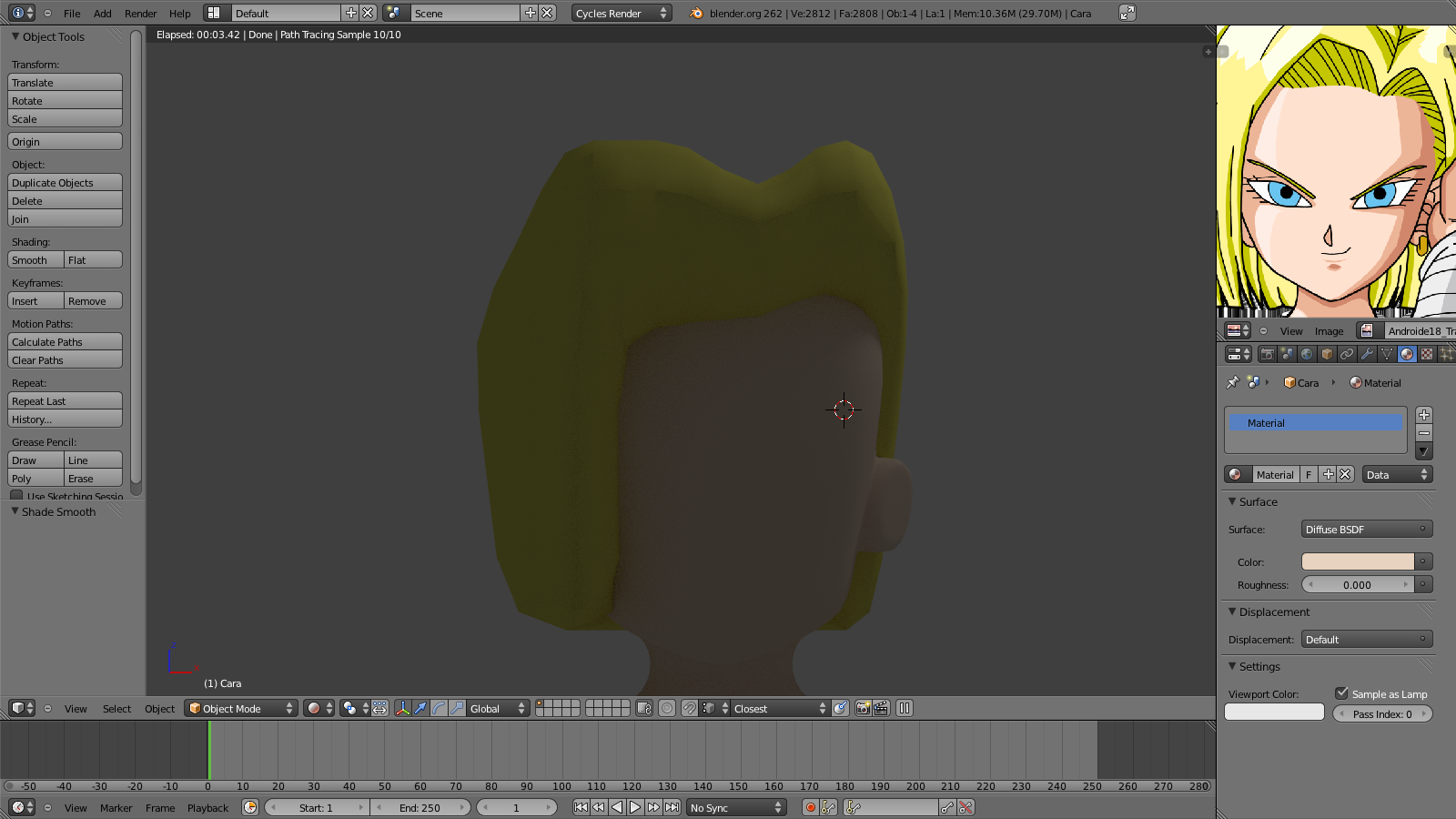This screenshot has width=1456, height=819.
Task: Open the Diffuse BSDF surface dropdown
Action: point(1366,529)
